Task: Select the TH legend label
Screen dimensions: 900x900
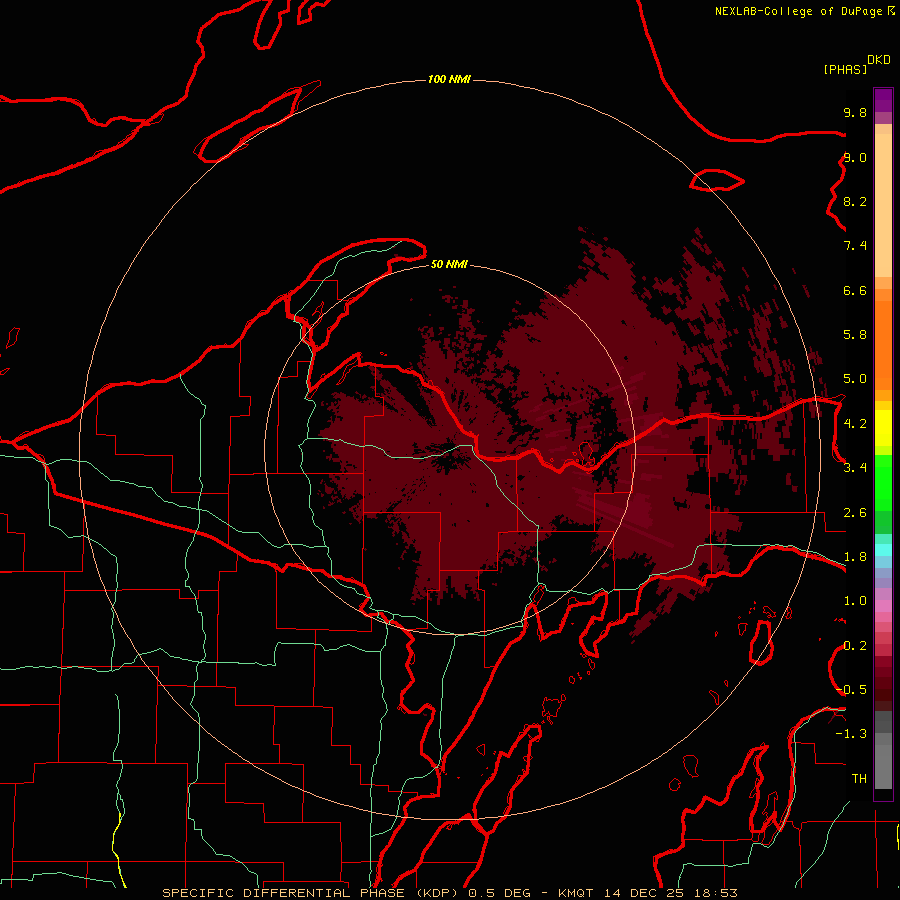Action: 859,779
